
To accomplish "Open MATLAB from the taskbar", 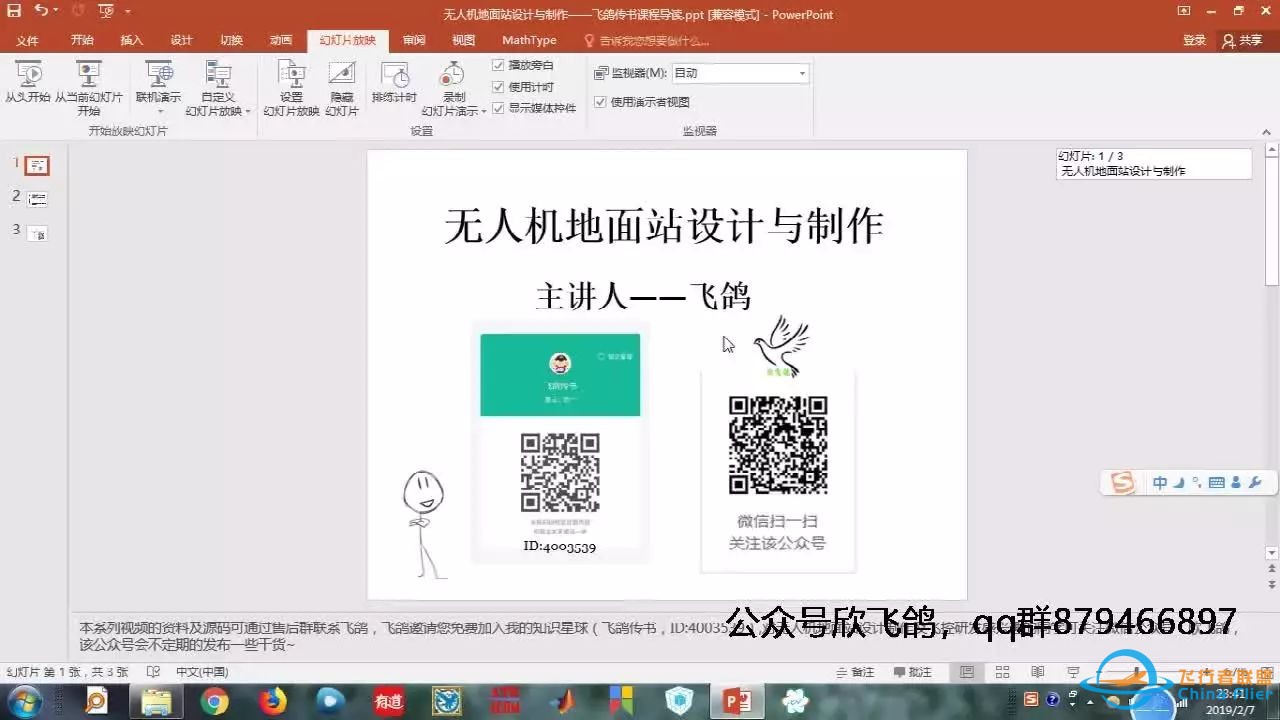I will pos(563,702).
